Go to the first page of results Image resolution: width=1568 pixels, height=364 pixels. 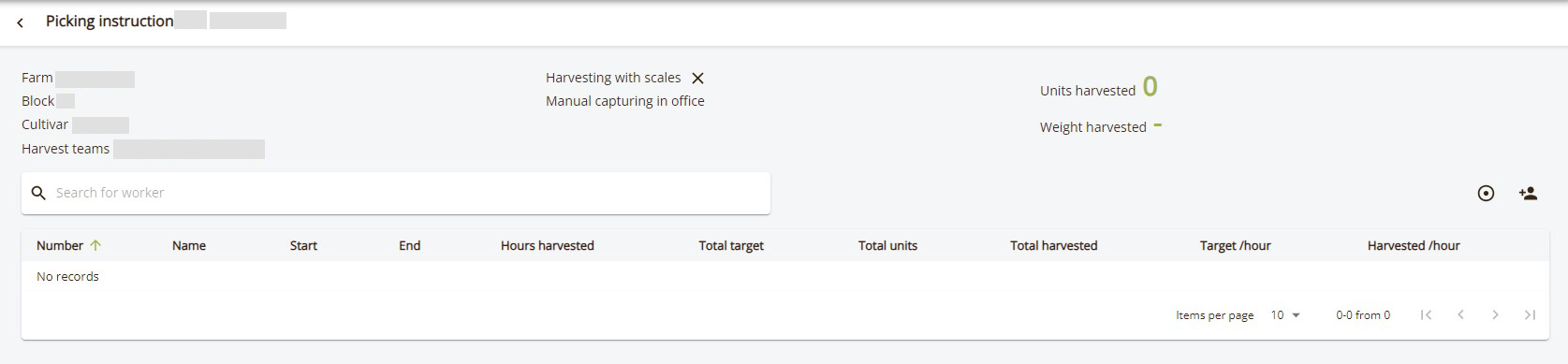point(1426,315)
